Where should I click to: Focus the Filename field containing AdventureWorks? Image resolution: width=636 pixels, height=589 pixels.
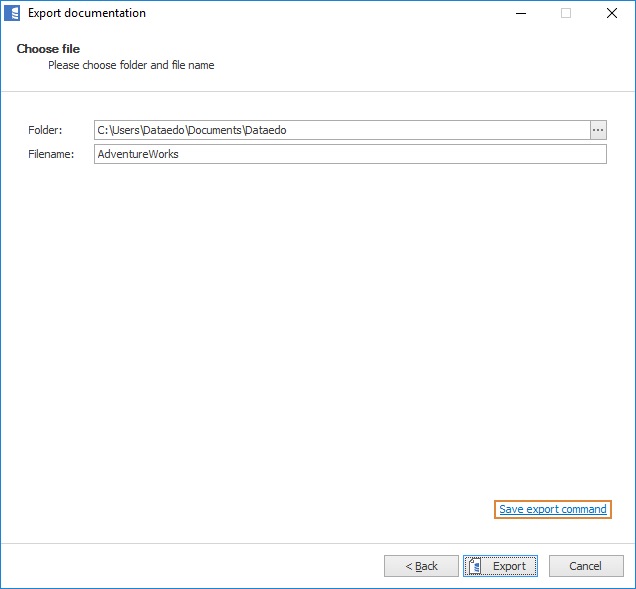point(350,154)
